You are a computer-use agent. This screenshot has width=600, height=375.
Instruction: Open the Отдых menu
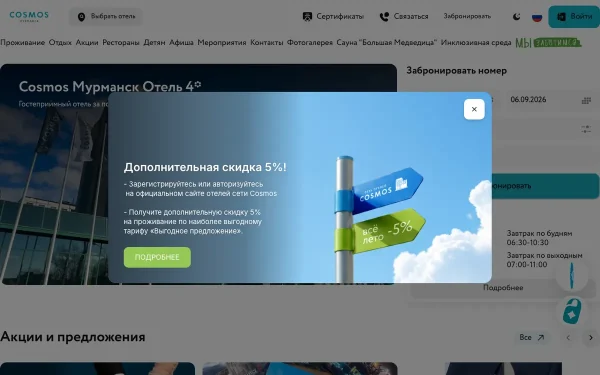(x=60, y=42)
